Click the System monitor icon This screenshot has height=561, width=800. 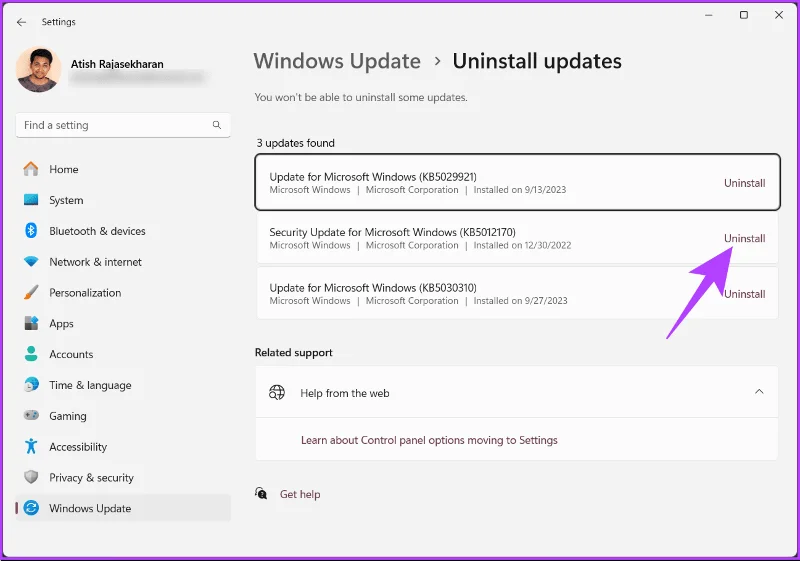(31, 200)
